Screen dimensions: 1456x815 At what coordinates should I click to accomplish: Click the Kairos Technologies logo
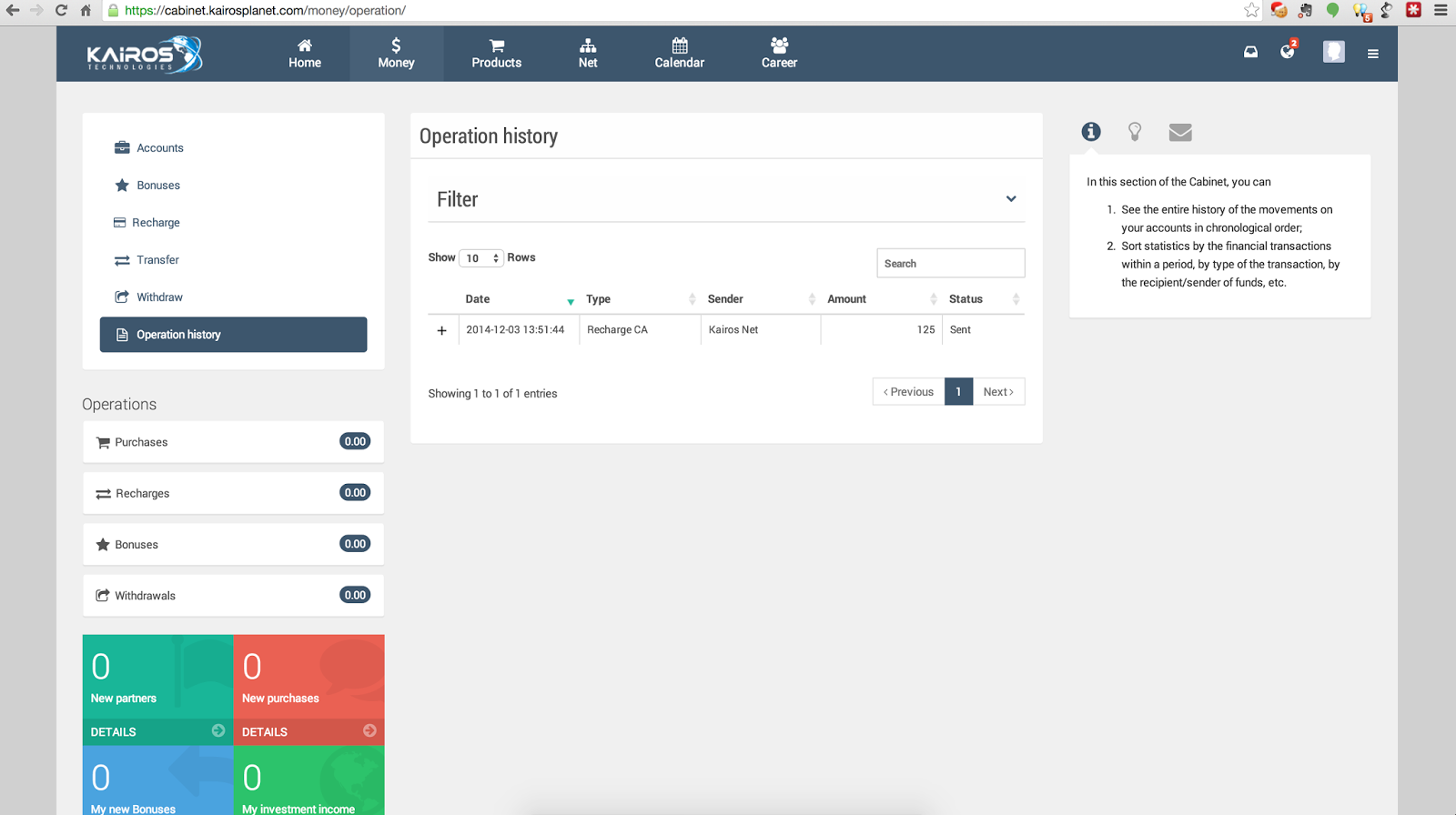click(145, 55)
